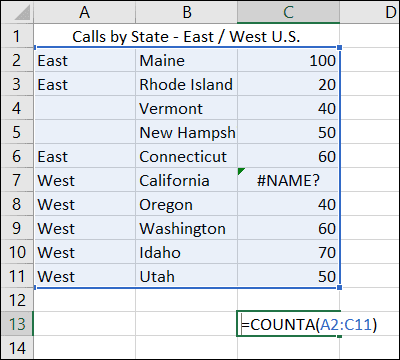This screenshot has height=360, width=400.
Task: Click the COUNTA formula cell
Action: 289,324
